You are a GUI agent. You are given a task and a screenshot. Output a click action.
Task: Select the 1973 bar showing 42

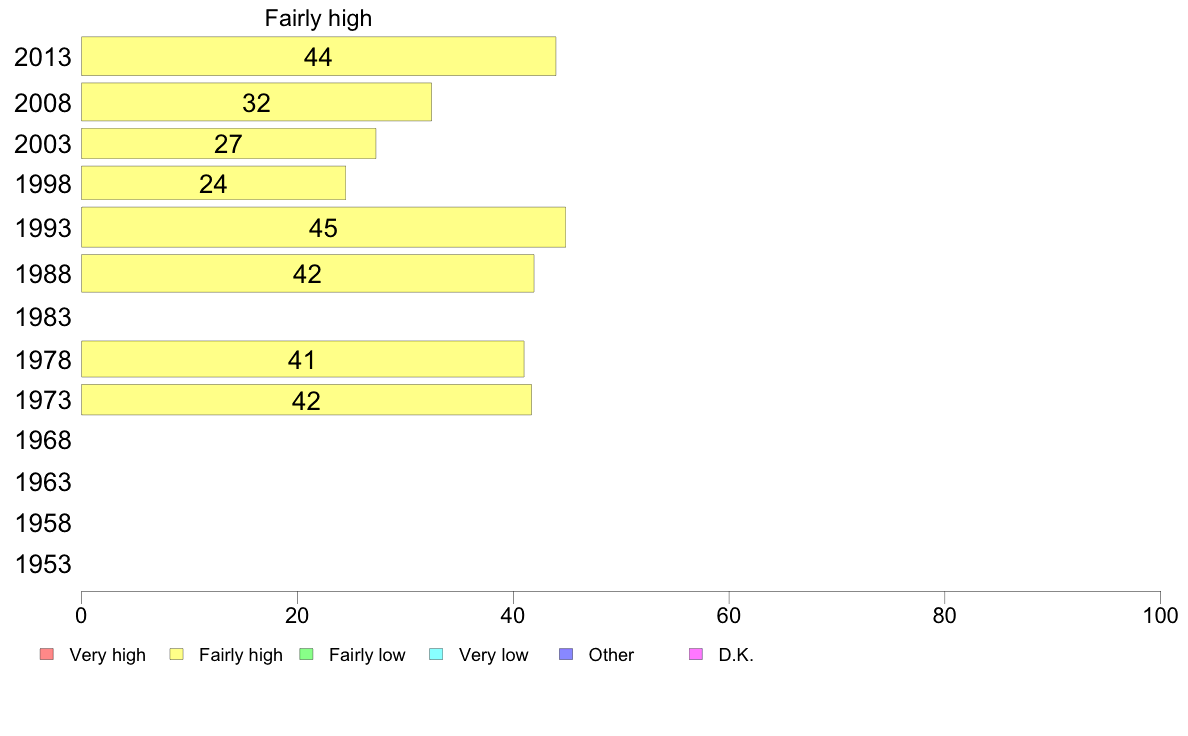coord(306,399)
